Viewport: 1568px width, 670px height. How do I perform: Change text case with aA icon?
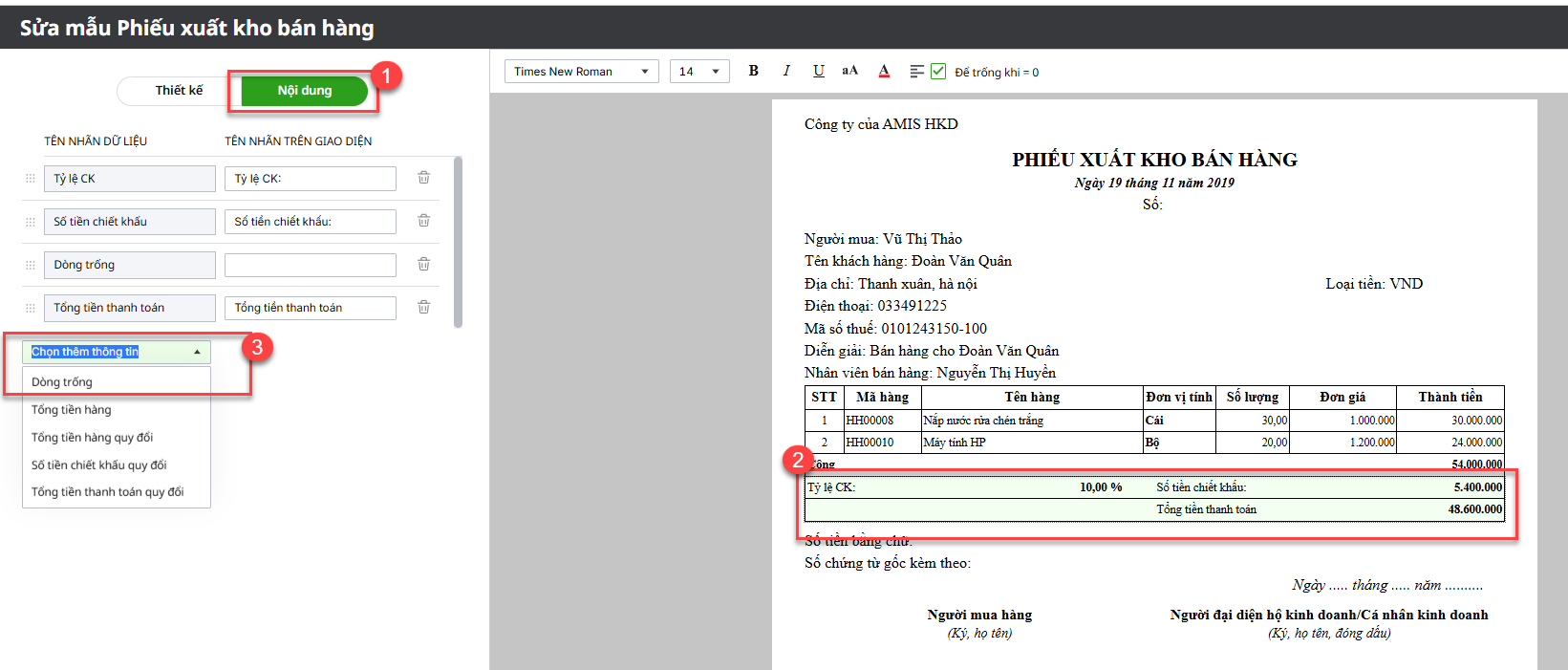(849, 71)
